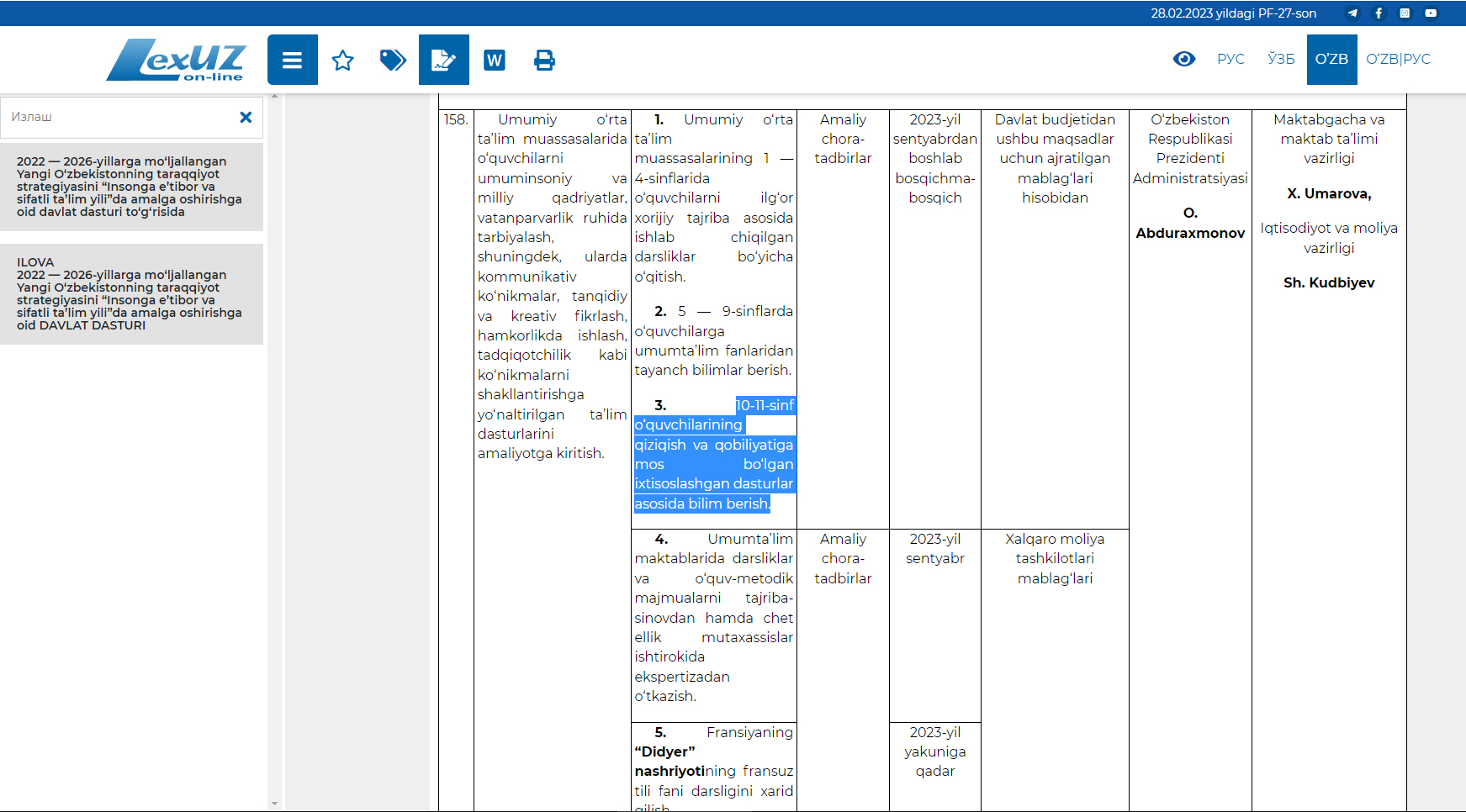Open bilingual O'ZB|РУС view
This screenshot has width=1466, height=812.
coord(1398,59)
